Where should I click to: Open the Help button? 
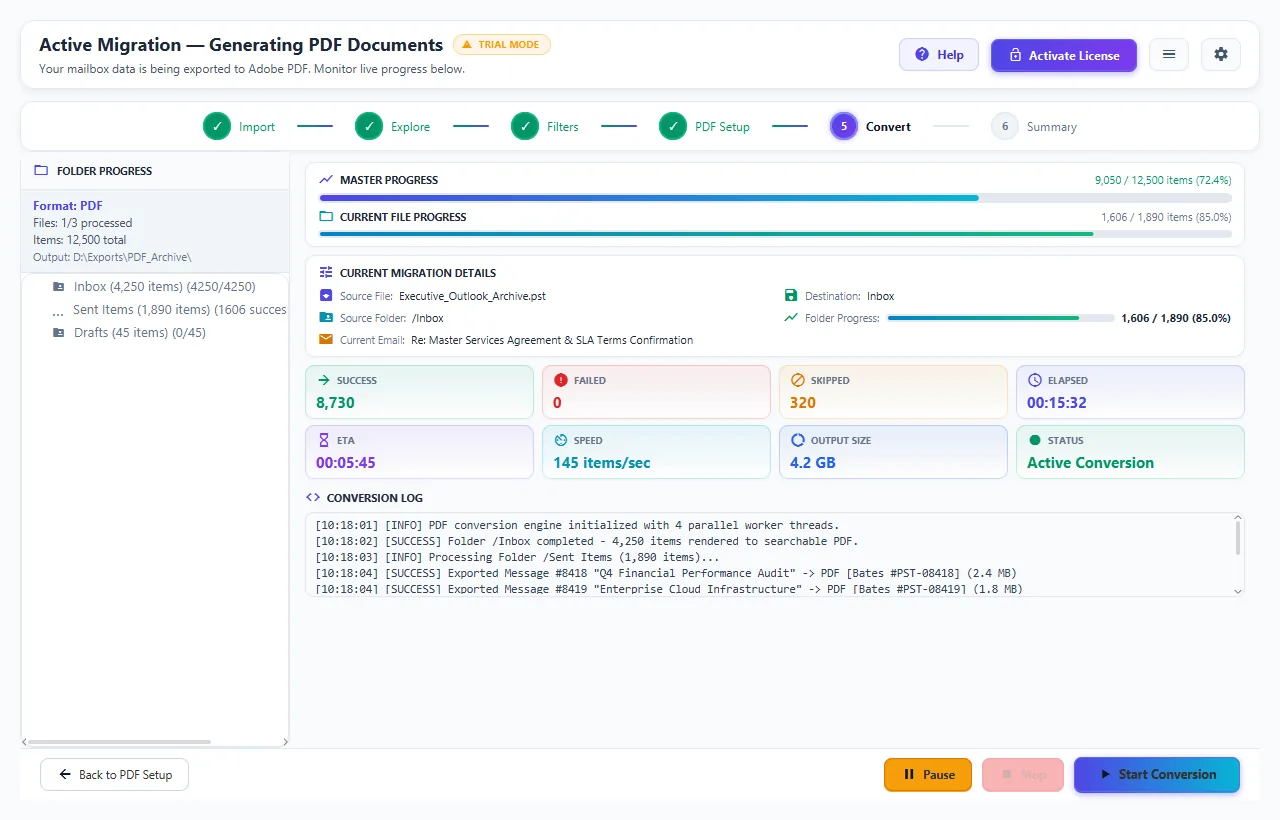tap(939, 55)
